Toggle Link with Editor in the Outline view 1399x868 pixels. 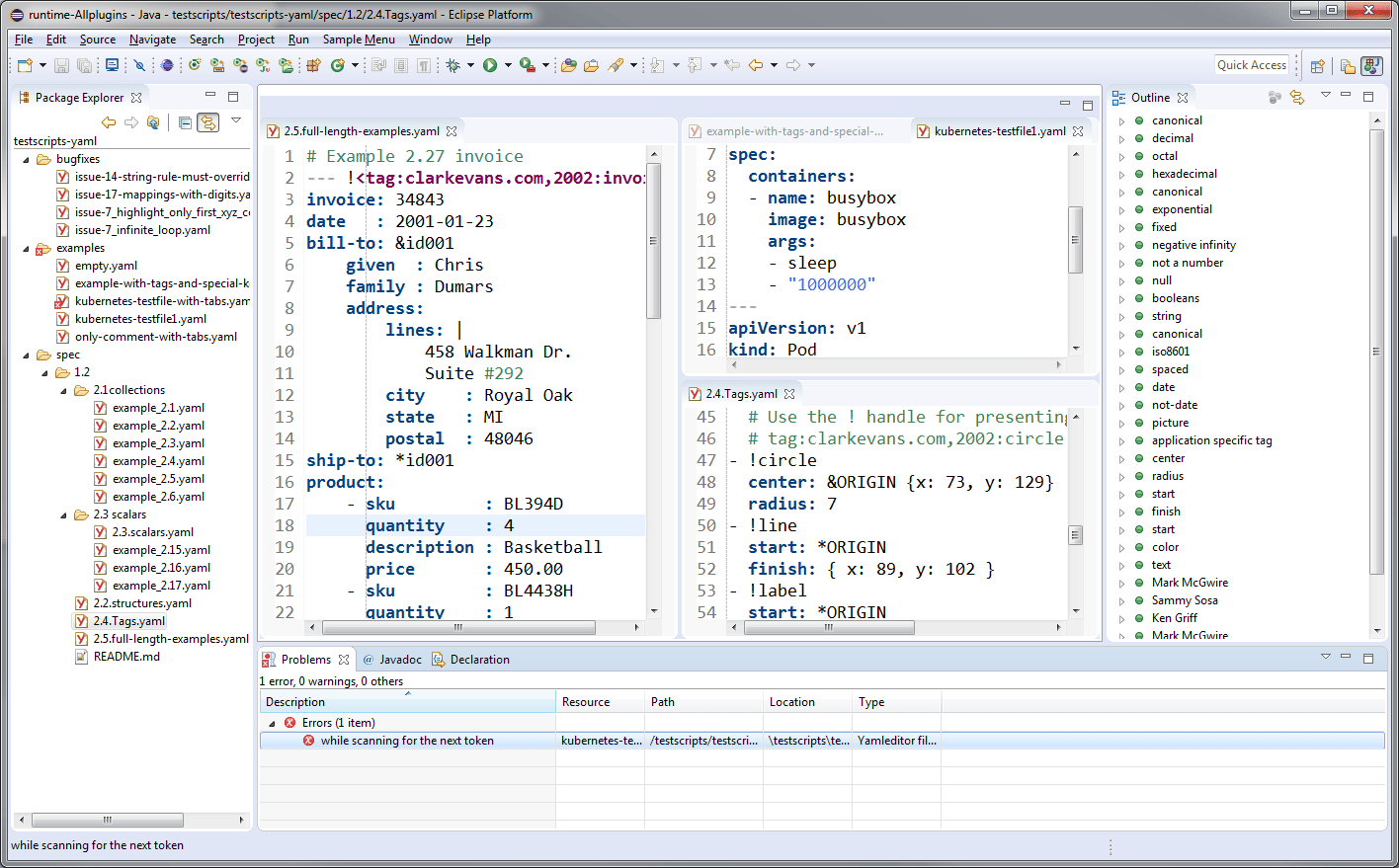coord(1296,96)
